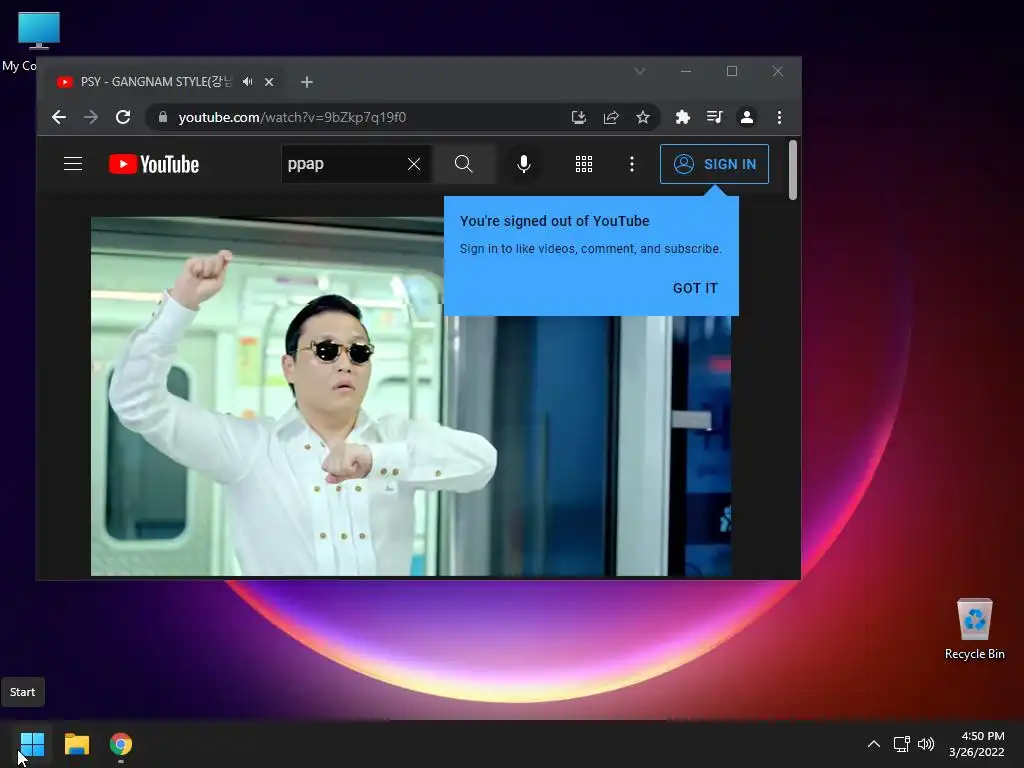Bookmark this tab with the star icon
The width and height of the screenshot is (1024, 768).
(643, 117)
